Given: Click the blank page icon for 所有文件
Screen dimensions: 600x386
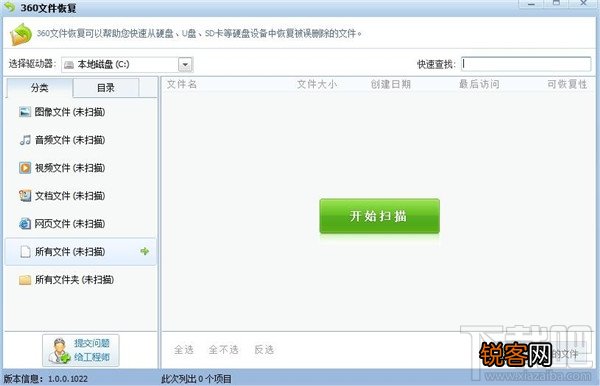Looking at the screenshot, I should [x=25, y=251].
